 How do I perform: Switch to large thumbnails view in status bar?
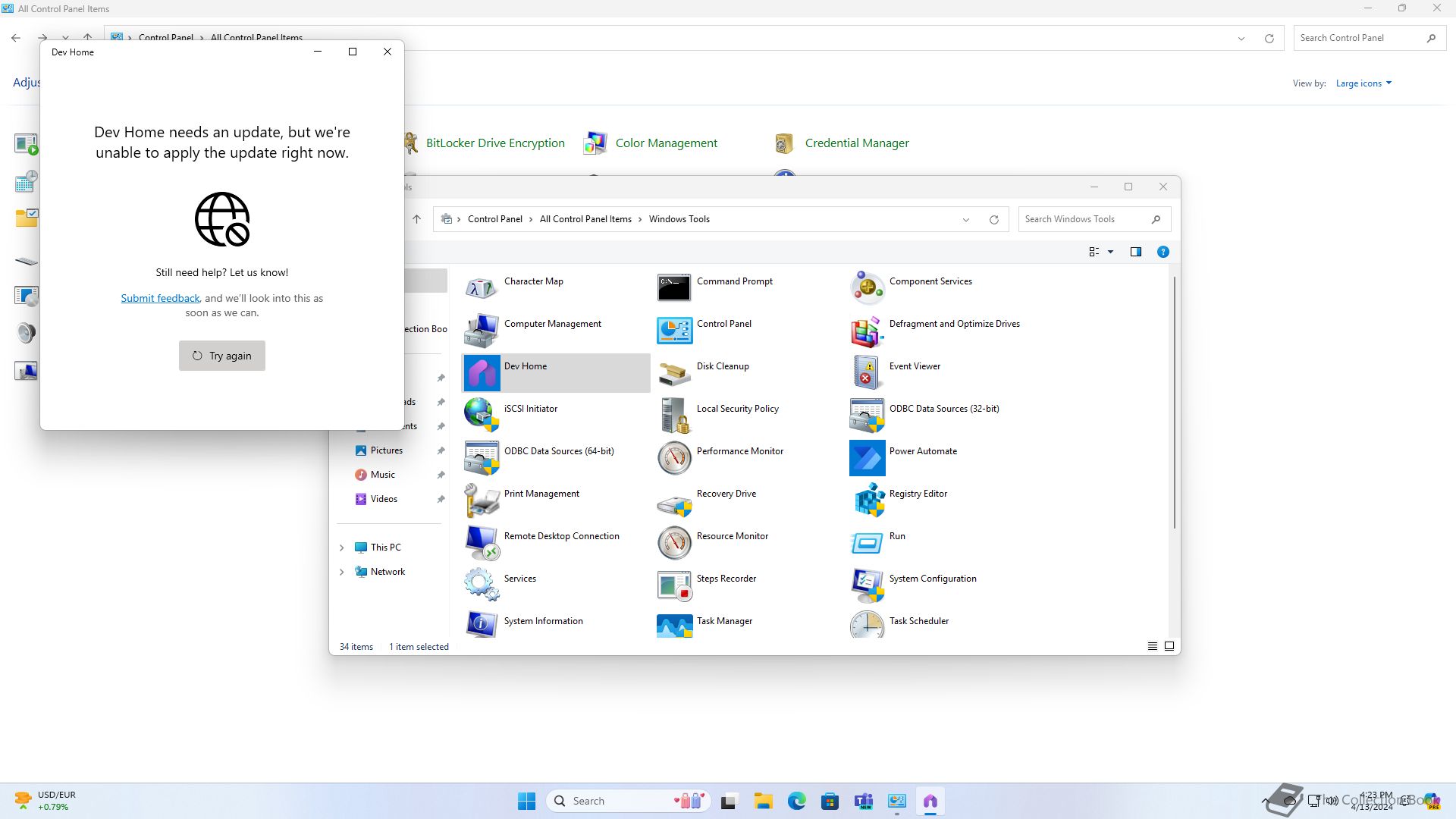[1169, 646]
